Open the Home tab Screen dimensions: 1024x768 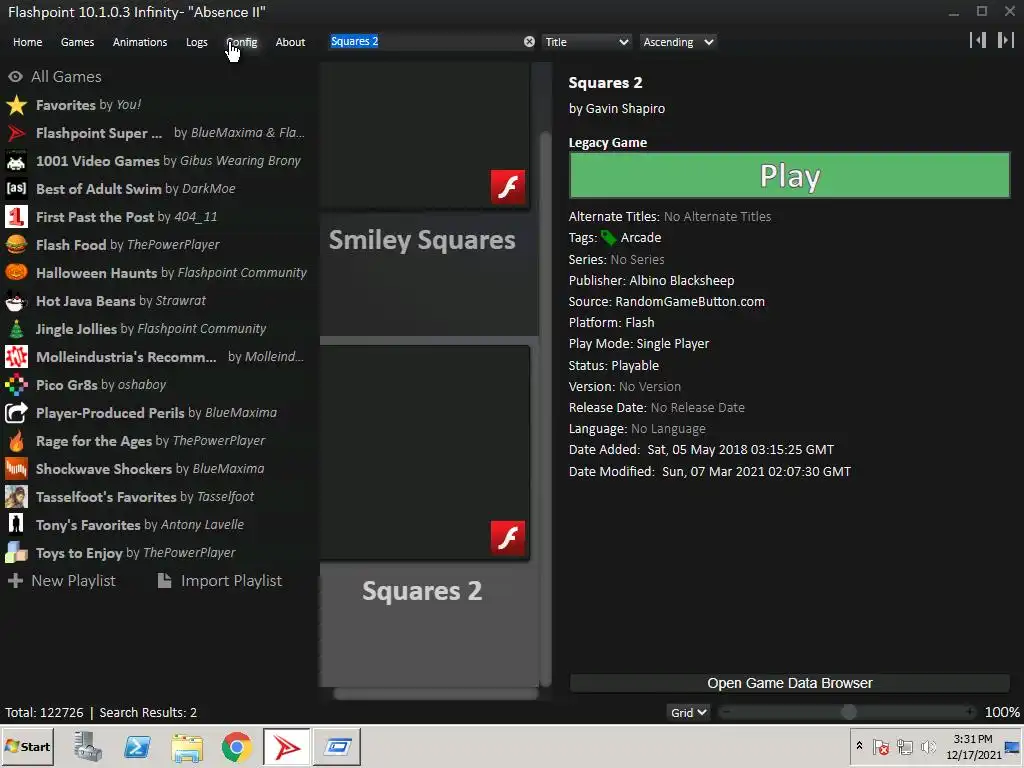(x=27, y=42)
